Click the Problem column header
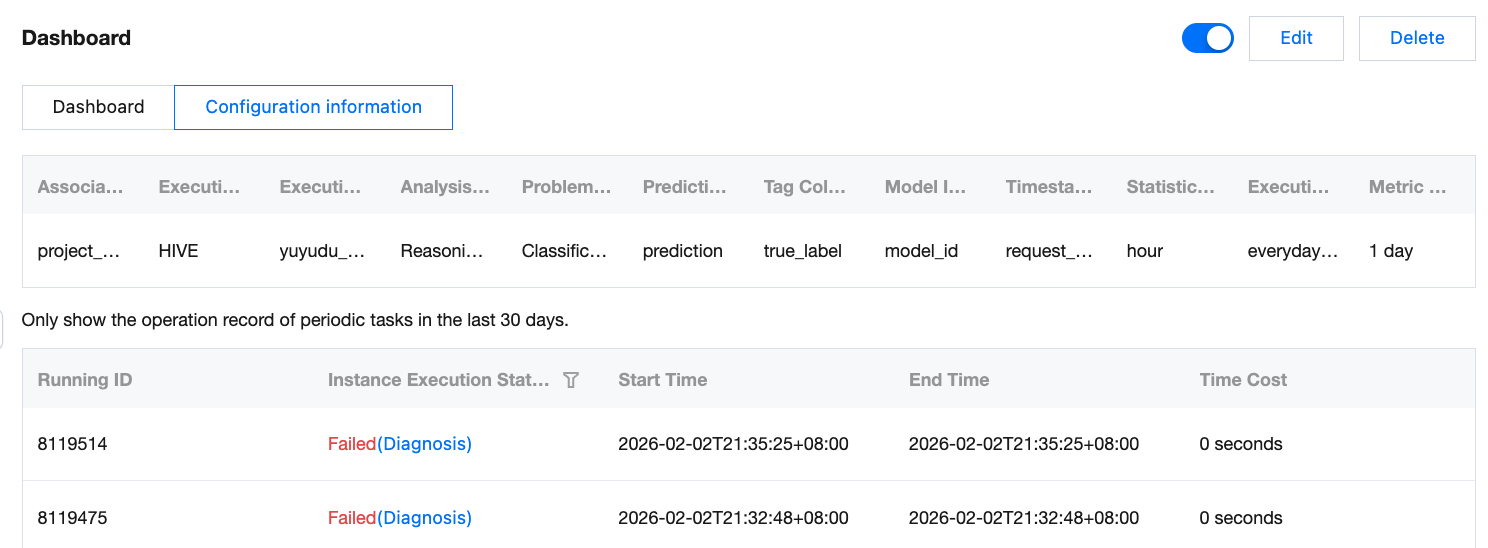1488x548 pixels. pos(566,187)
